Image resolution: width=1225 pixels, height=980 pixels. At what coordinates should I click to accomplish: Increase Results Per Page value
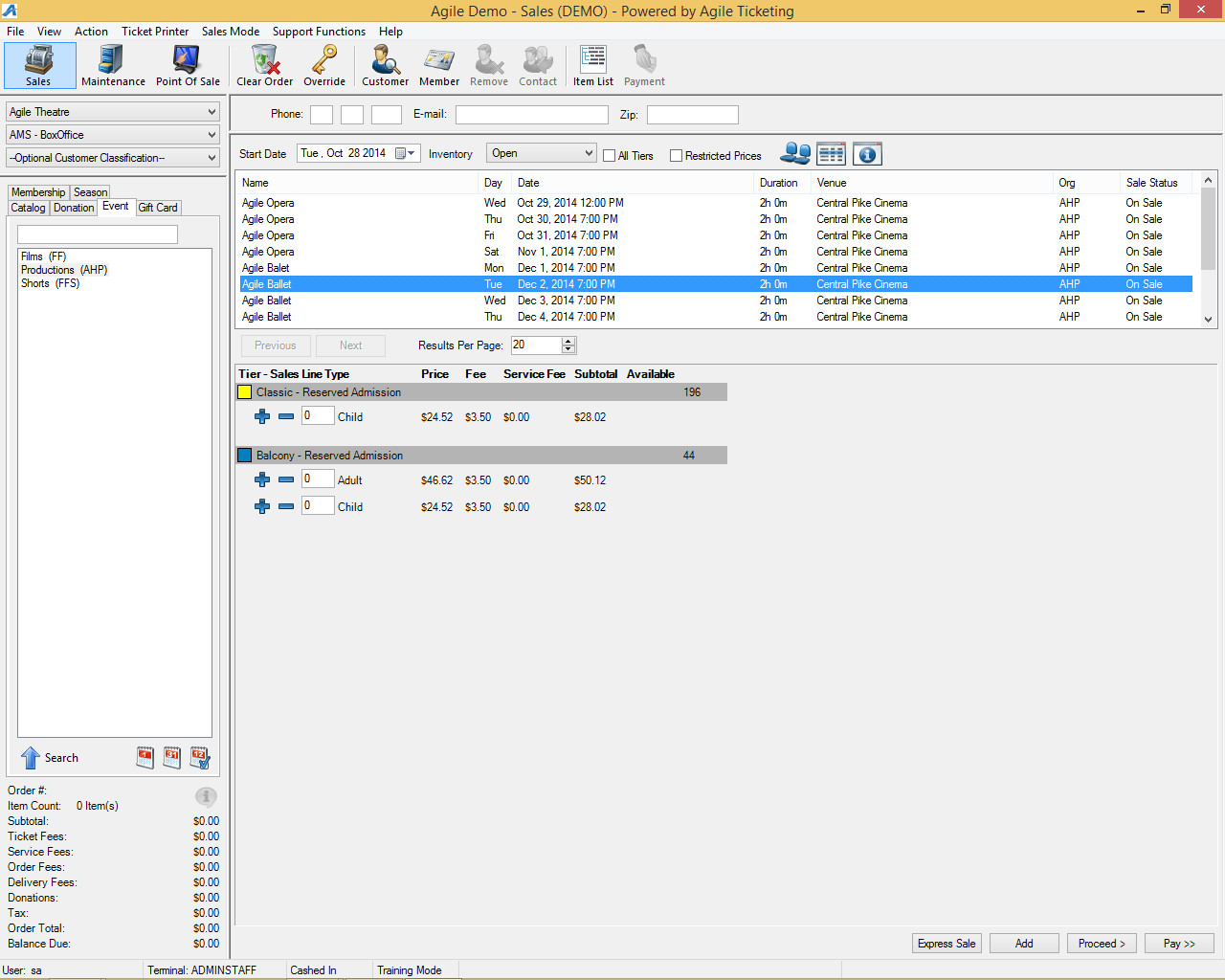click(x=568, y=341)
